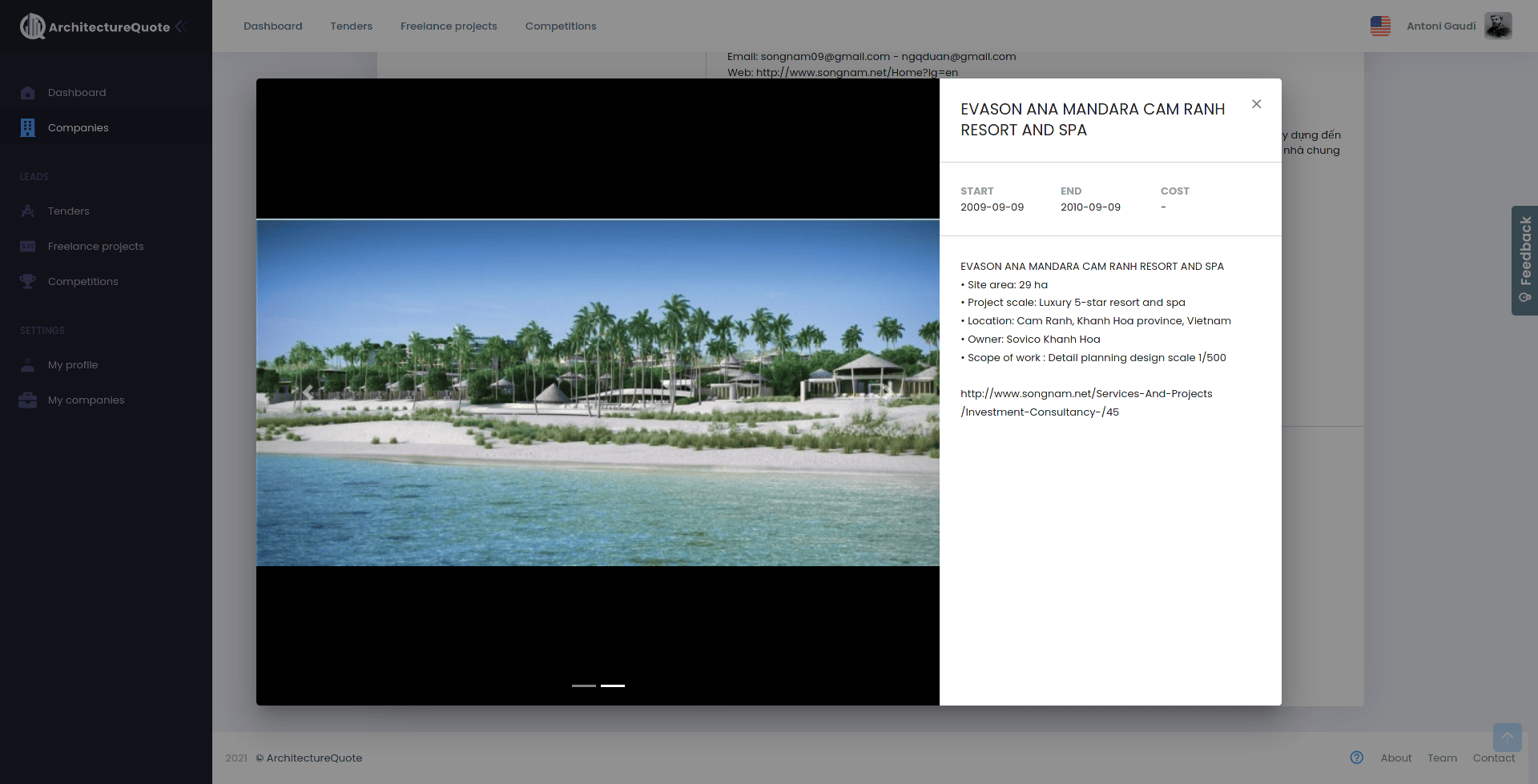Show the previous carousel image
Screen dimensions: 1538x784
[x=308, y=392]
